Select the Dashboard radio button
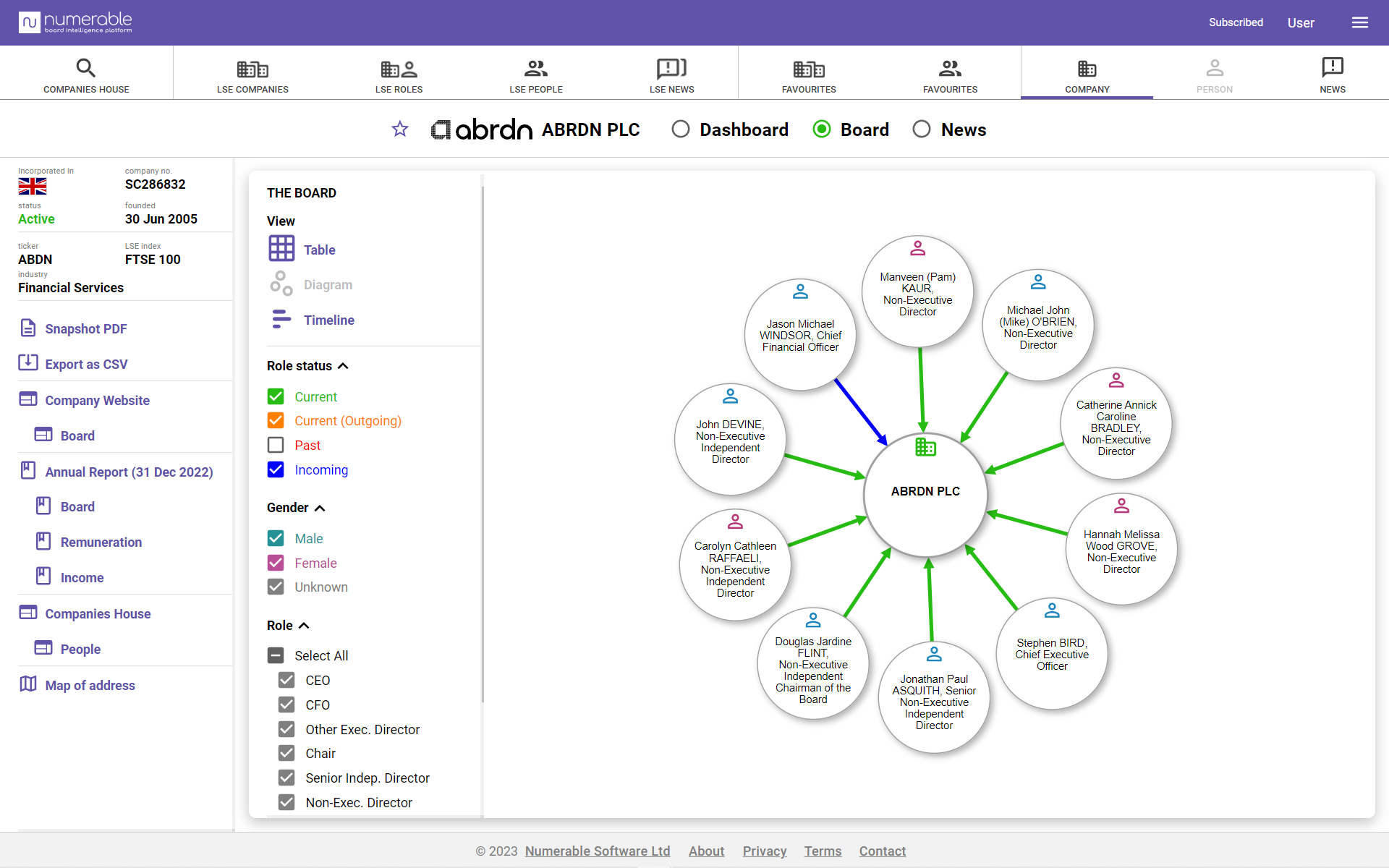Screen dimensions: 1389x868 [680, 129]
